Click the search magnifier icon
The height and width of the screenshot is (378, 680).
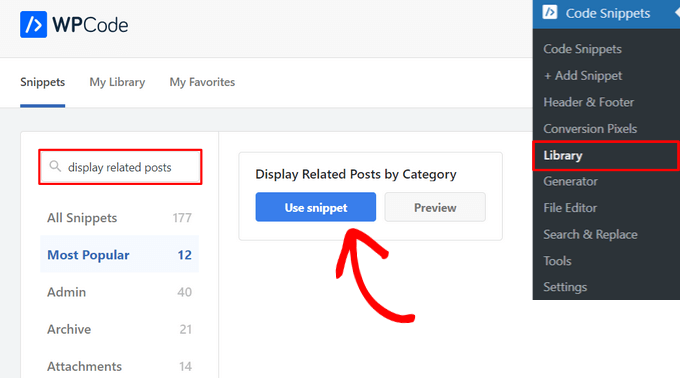(x=55, y=166)
